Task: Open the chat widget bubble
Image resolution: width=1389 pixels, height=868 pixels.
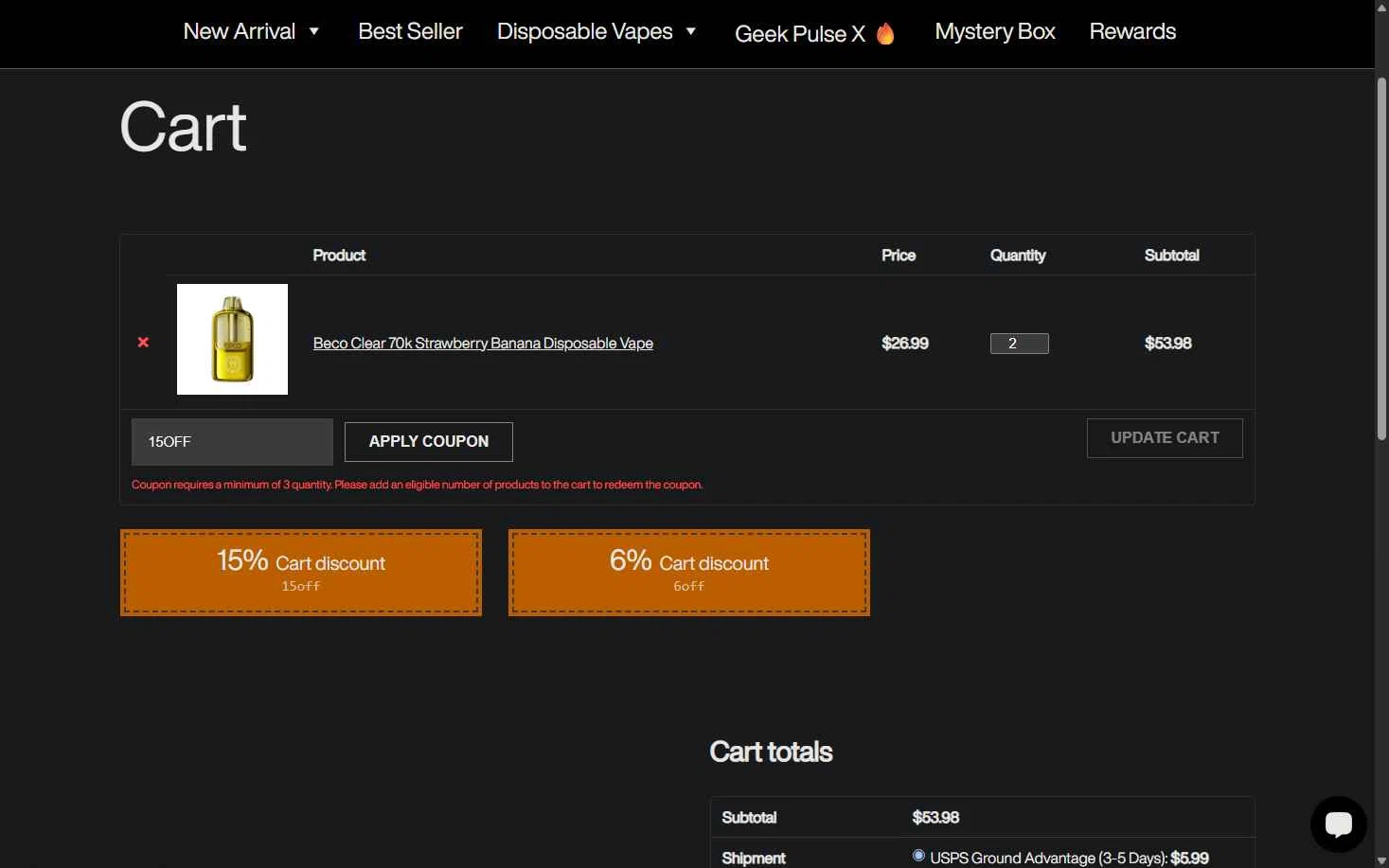Action: (x=1338, y=824)
